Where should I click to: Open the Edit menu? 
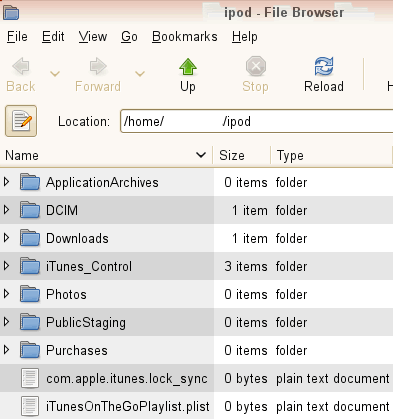53,37
